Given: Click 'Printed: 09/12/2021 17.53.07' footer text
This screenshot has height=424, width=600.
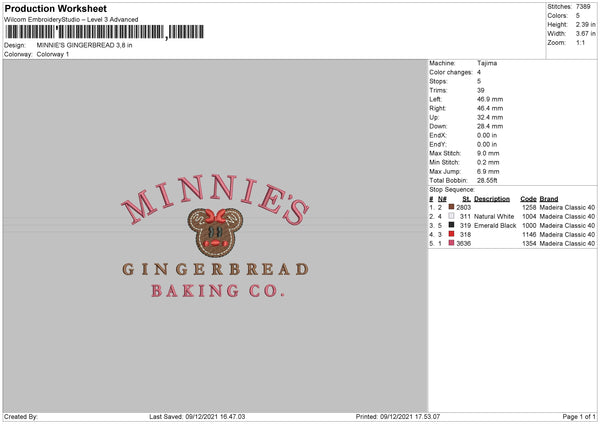Looking at the screenshot, I should [398, 416].
